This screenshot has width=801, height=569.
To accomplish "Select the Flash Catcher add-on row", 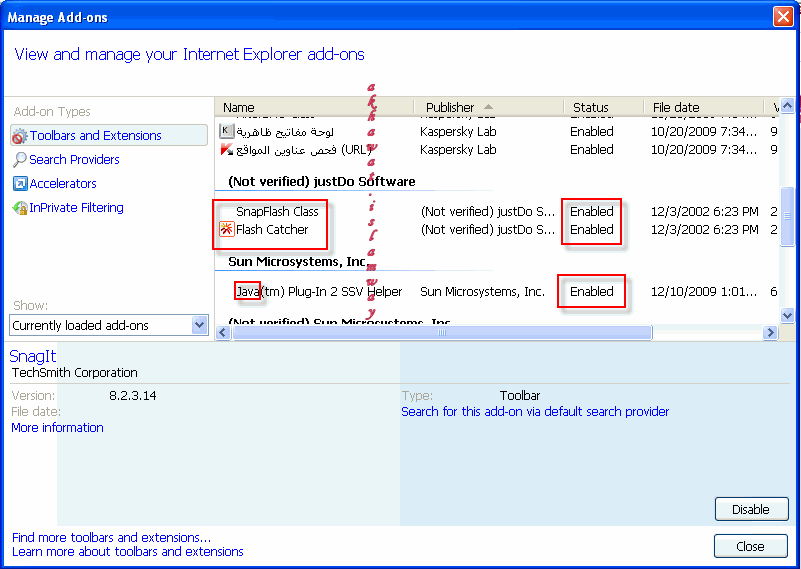I will (498, 230).
